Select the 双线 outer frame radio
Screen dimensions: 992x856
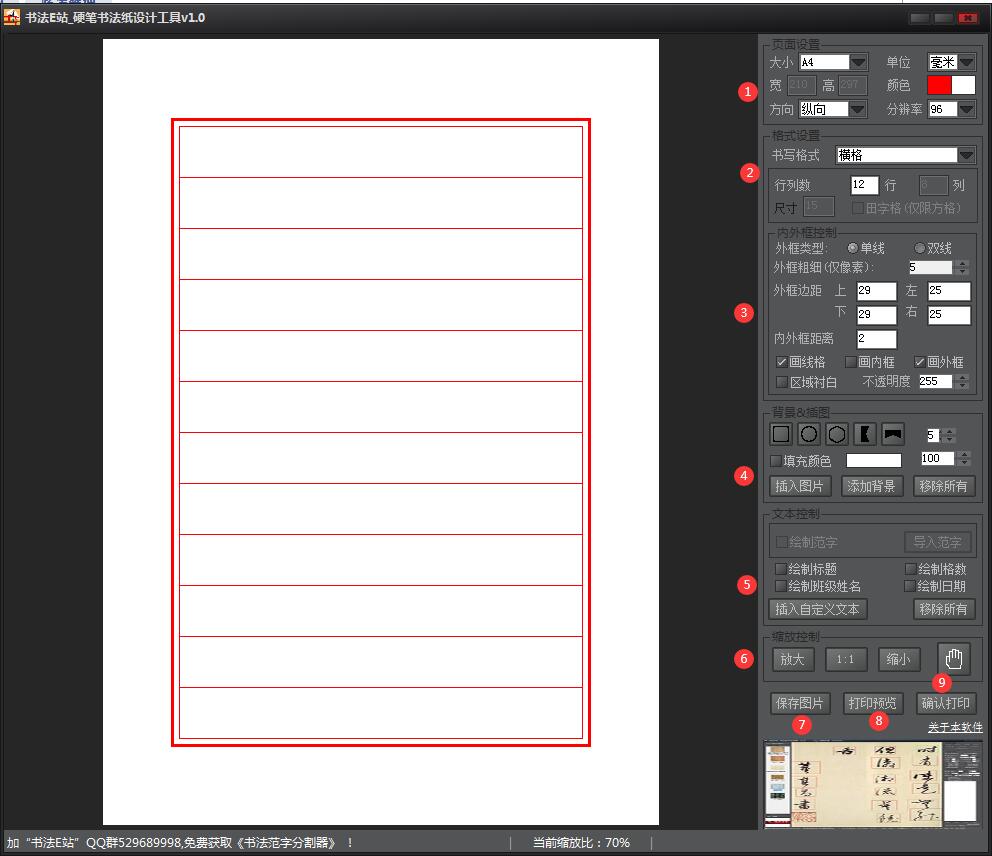[919, 247]
